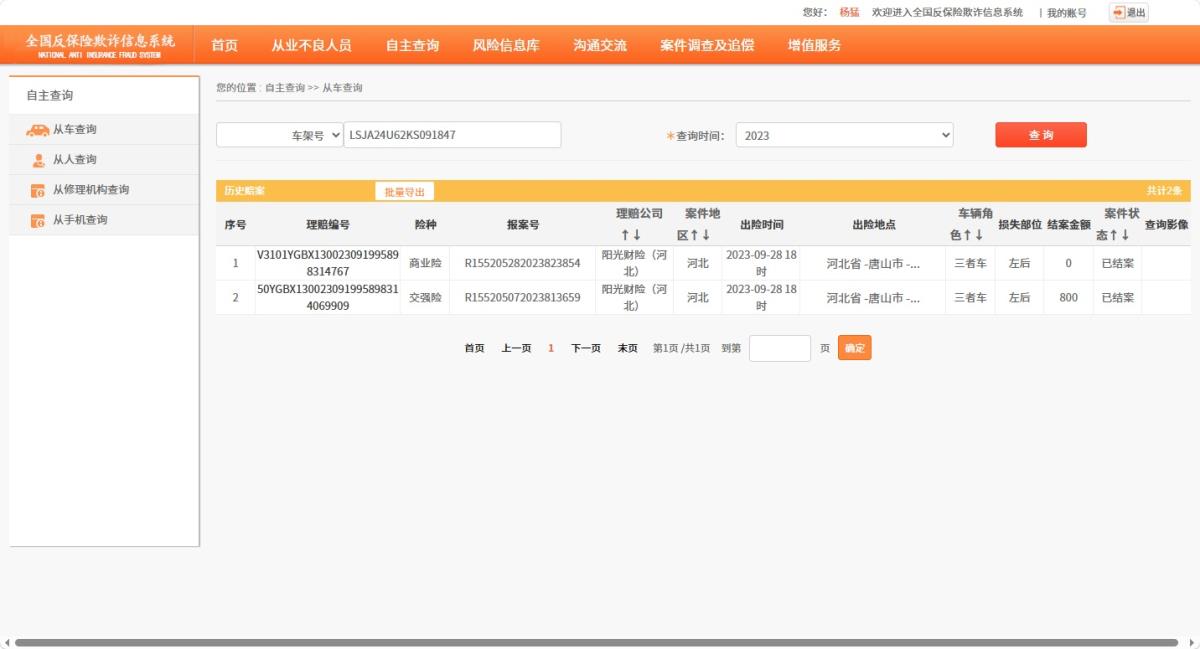Open 案件调查及追偿 navigation menu
1200x649 pixels.
pos(707,45)
